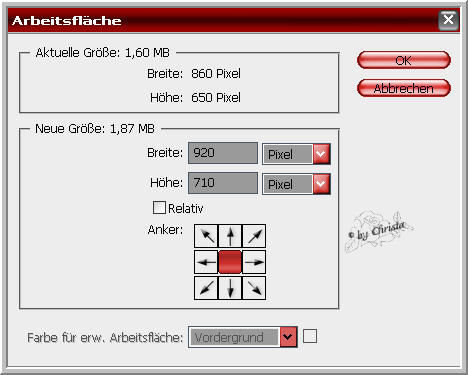
Task: Open the Höhe unit Pixel dropdown
Action: click(x=296, y=184)
